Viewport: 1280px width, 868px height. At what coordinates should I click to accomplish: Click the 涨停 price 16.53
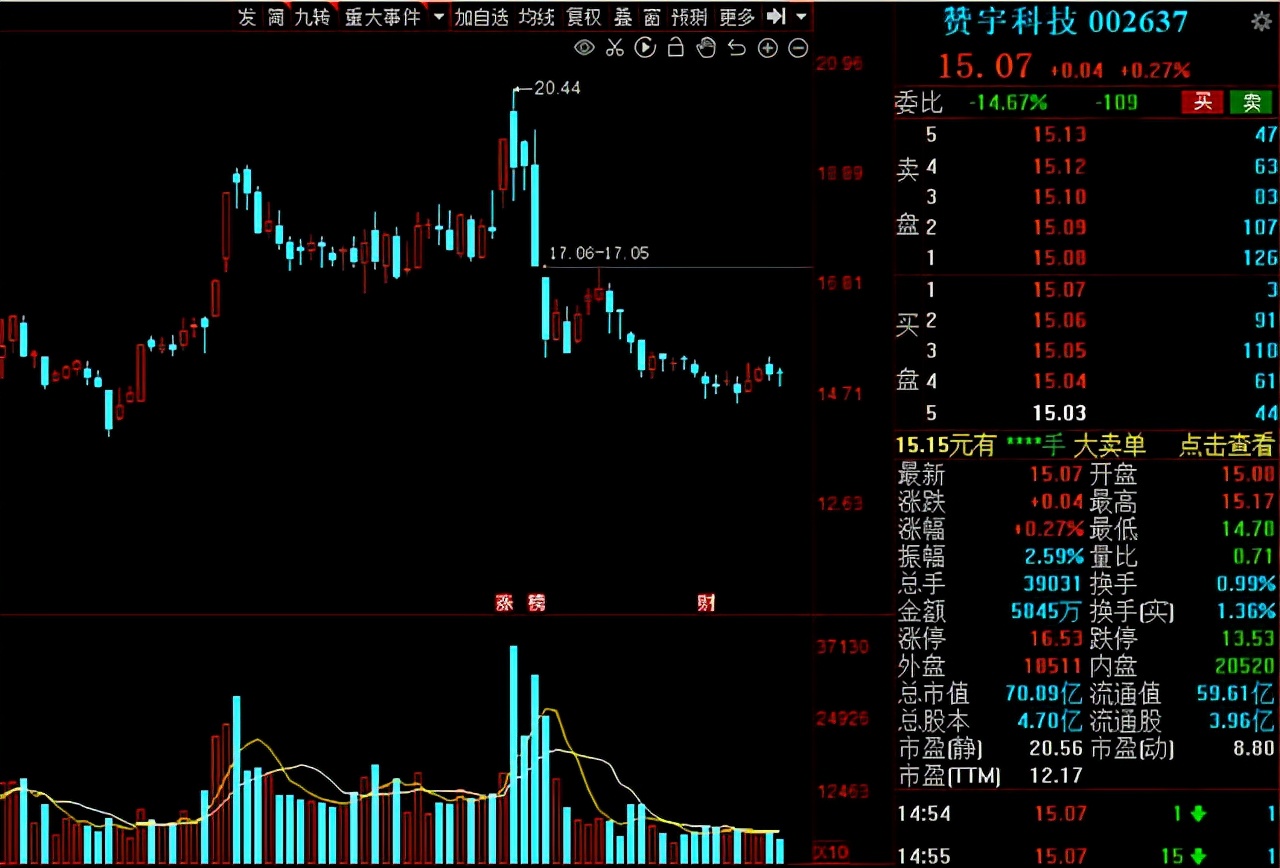click(1057, 639)
